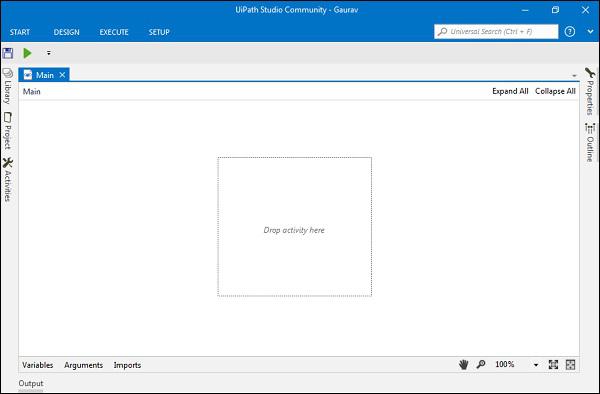
Task: Click the 100% zoom value
Action: click(505, 364)
